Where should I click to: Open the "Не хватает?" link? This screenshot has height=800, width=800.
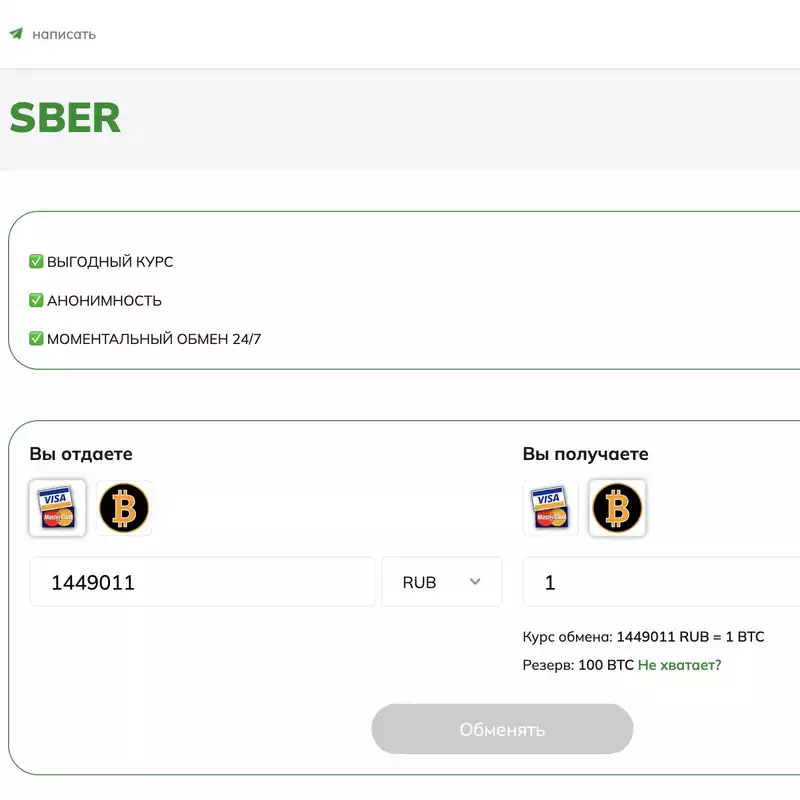pyautogui.click(x=679, y=665)
